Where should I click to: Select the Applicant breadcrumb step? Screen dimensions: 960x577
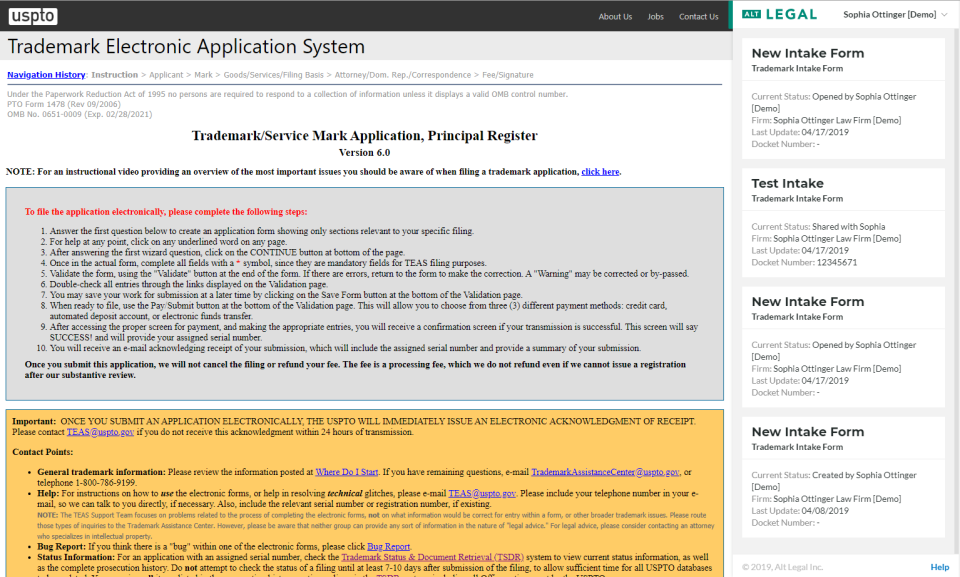(166, 75)
